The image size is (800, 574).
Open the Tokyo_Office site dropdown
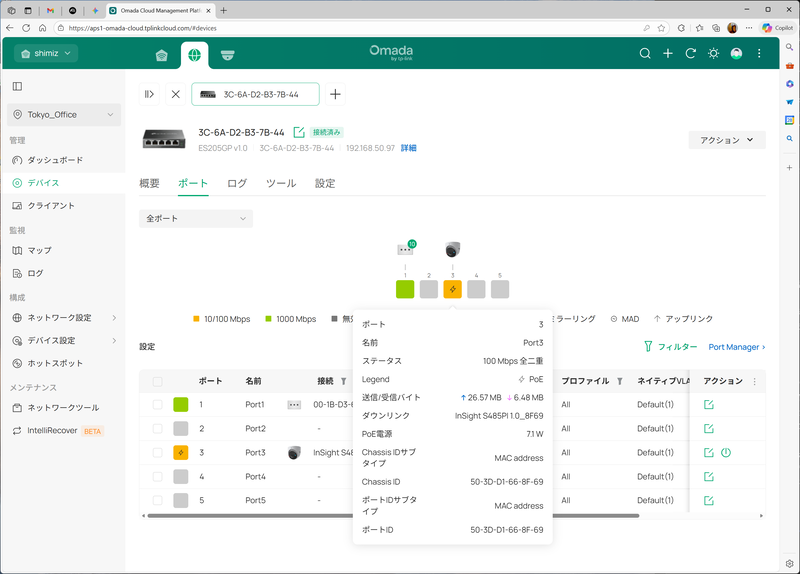(x=64, y=115)
